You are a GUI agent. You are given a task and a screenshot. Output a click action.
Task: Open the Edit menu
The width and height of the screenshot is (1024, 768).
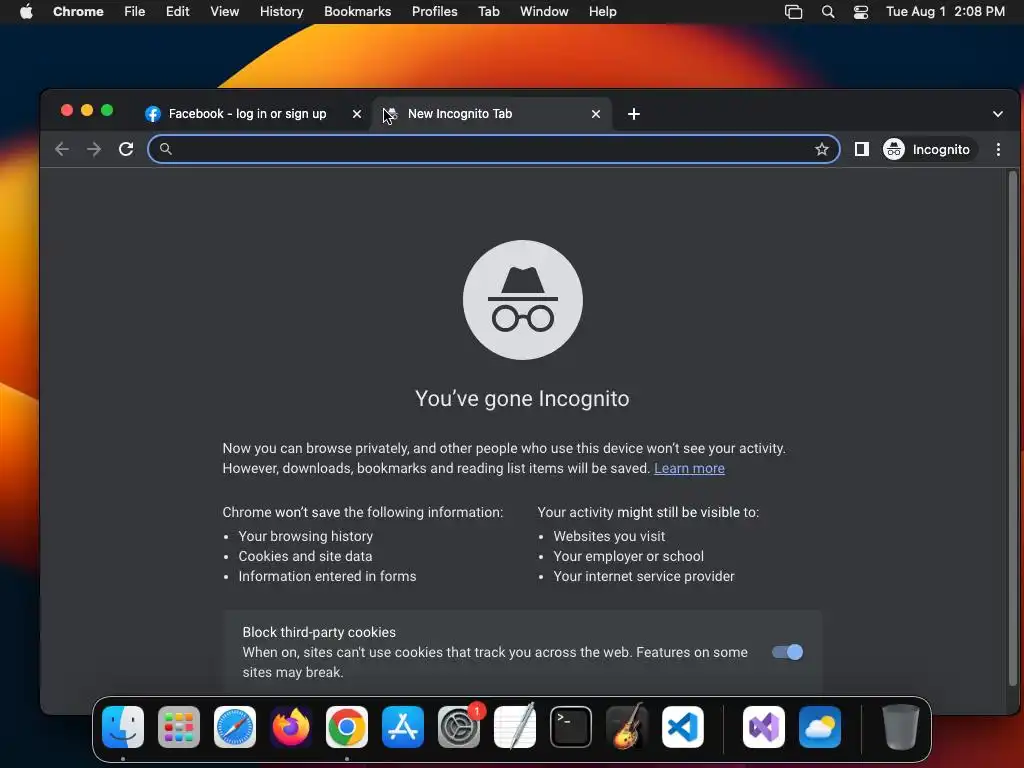(177, 12)
